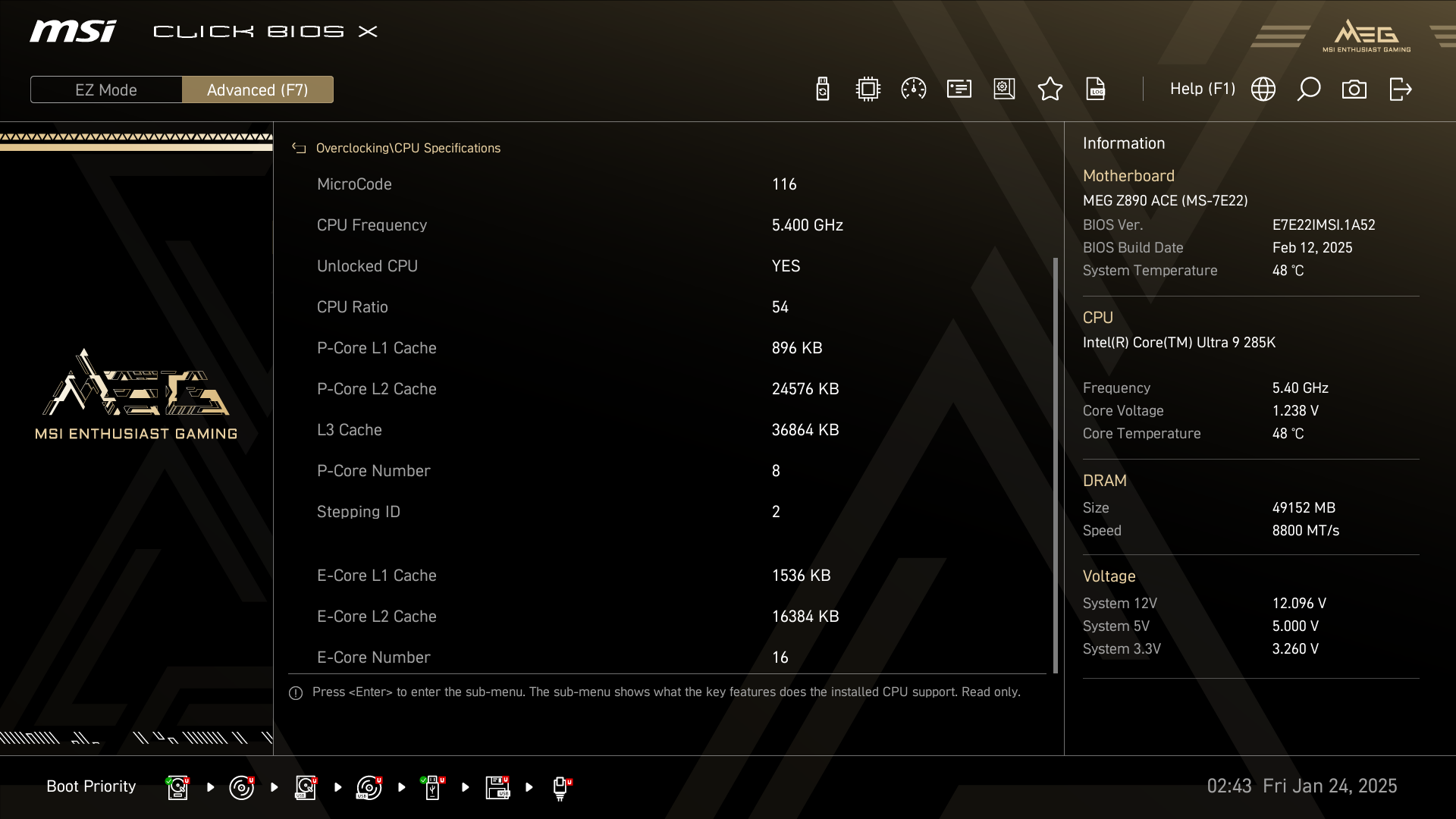Open the profile card icon in toolbar

(959, 89)
